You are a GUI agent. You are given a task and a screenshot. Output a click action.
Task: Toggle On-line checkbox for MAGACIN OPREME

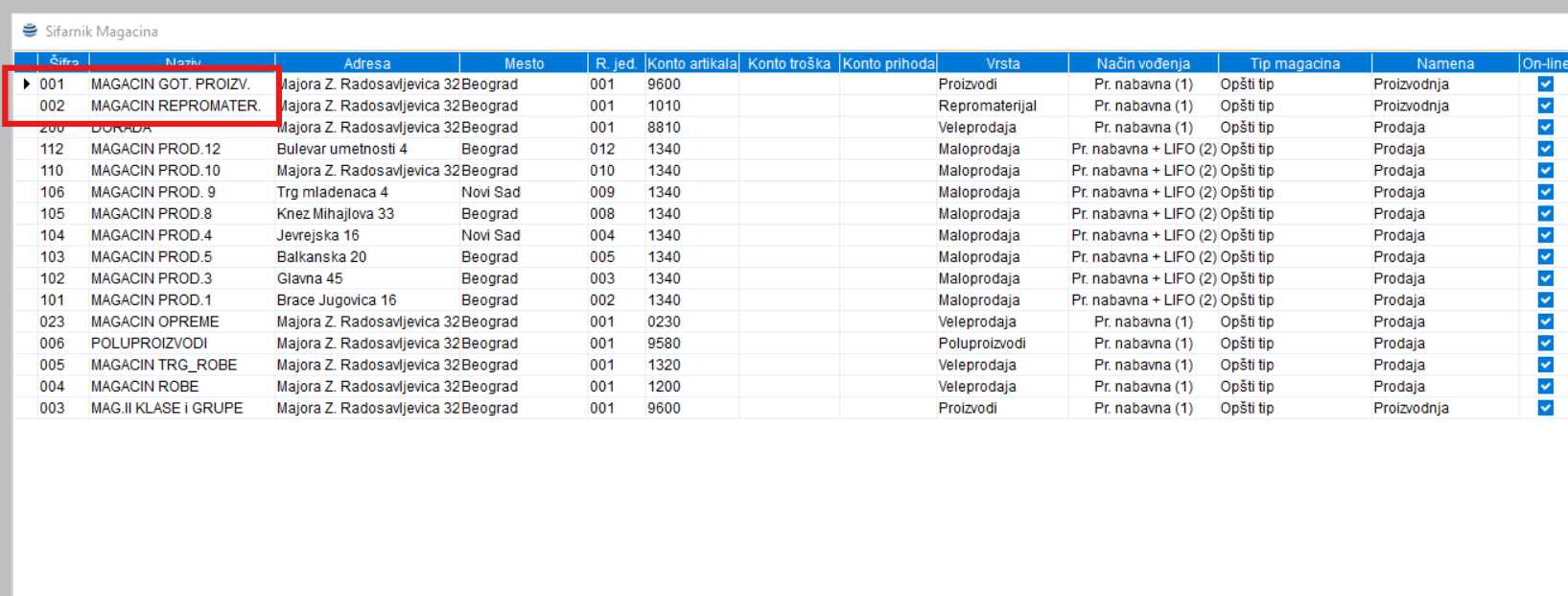[1545, 322]
